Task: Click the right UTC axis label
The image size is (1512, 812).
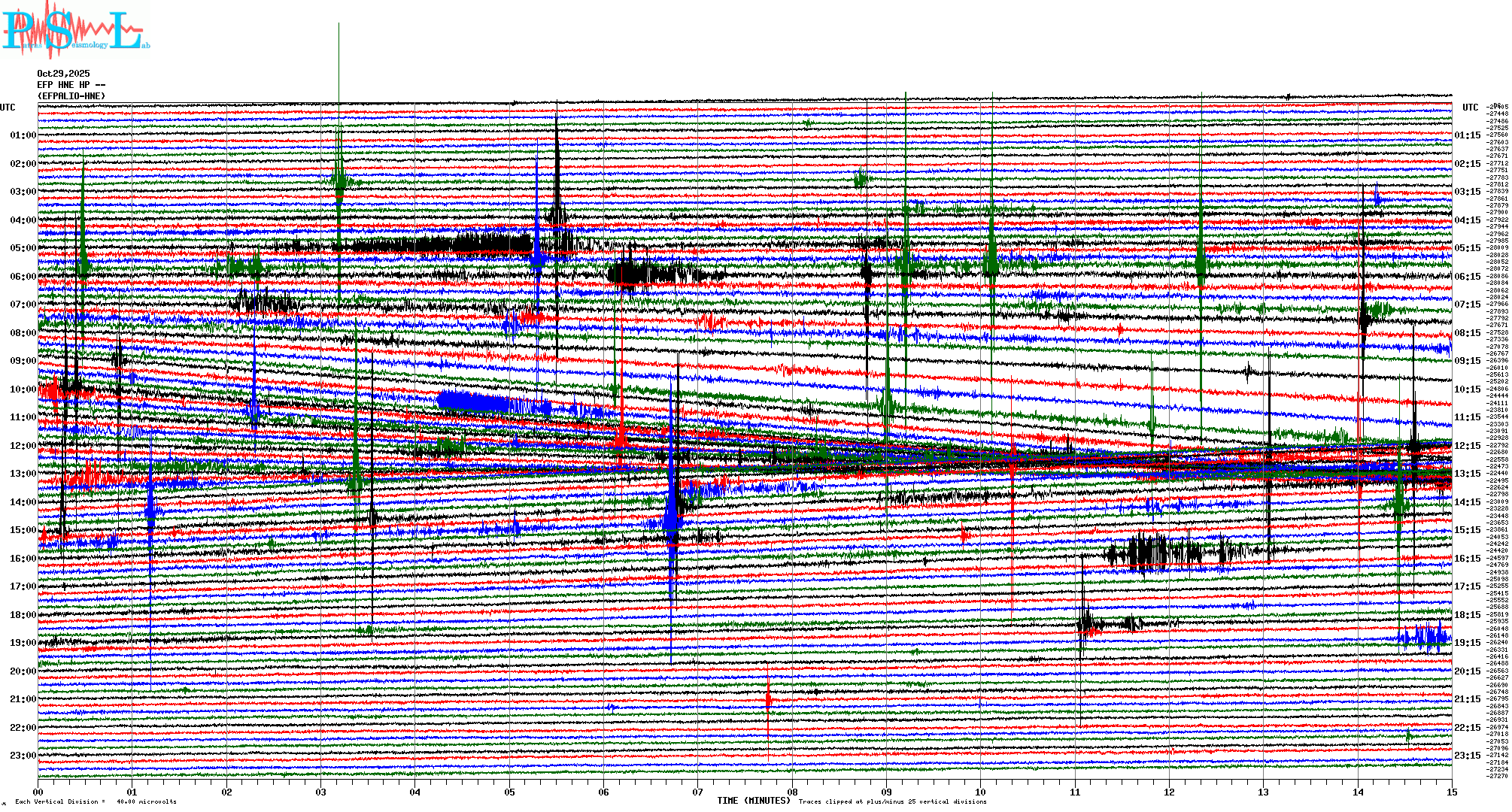Action: (1470, 108)
